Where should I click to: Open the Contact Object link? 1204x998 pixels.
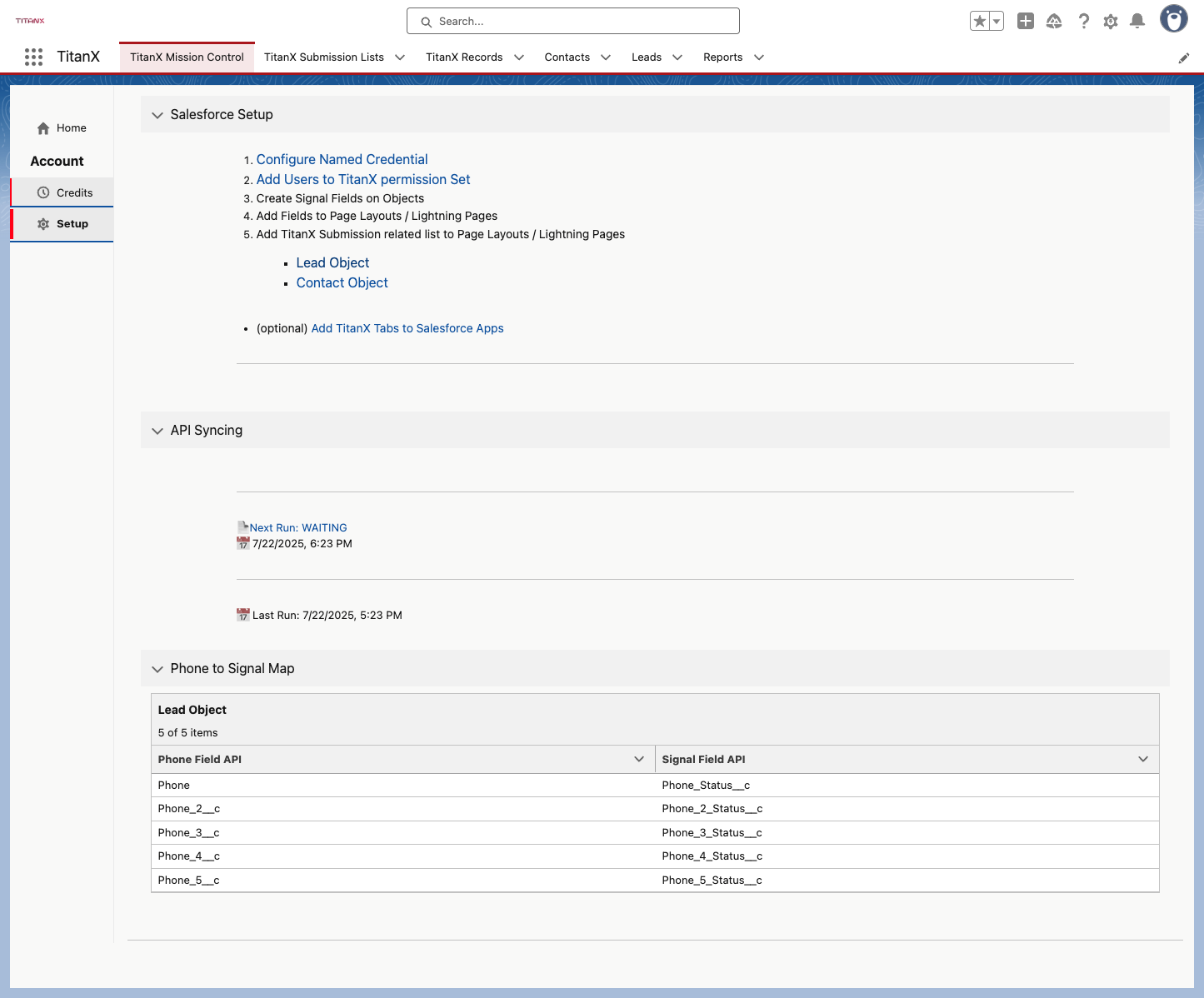342,282
